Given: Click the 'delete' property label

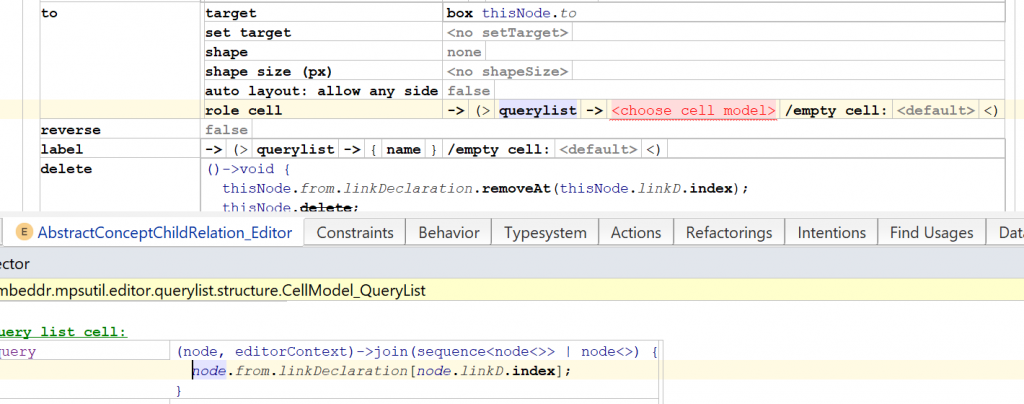Looking at the screenshot, I should [x=66, y=169].
